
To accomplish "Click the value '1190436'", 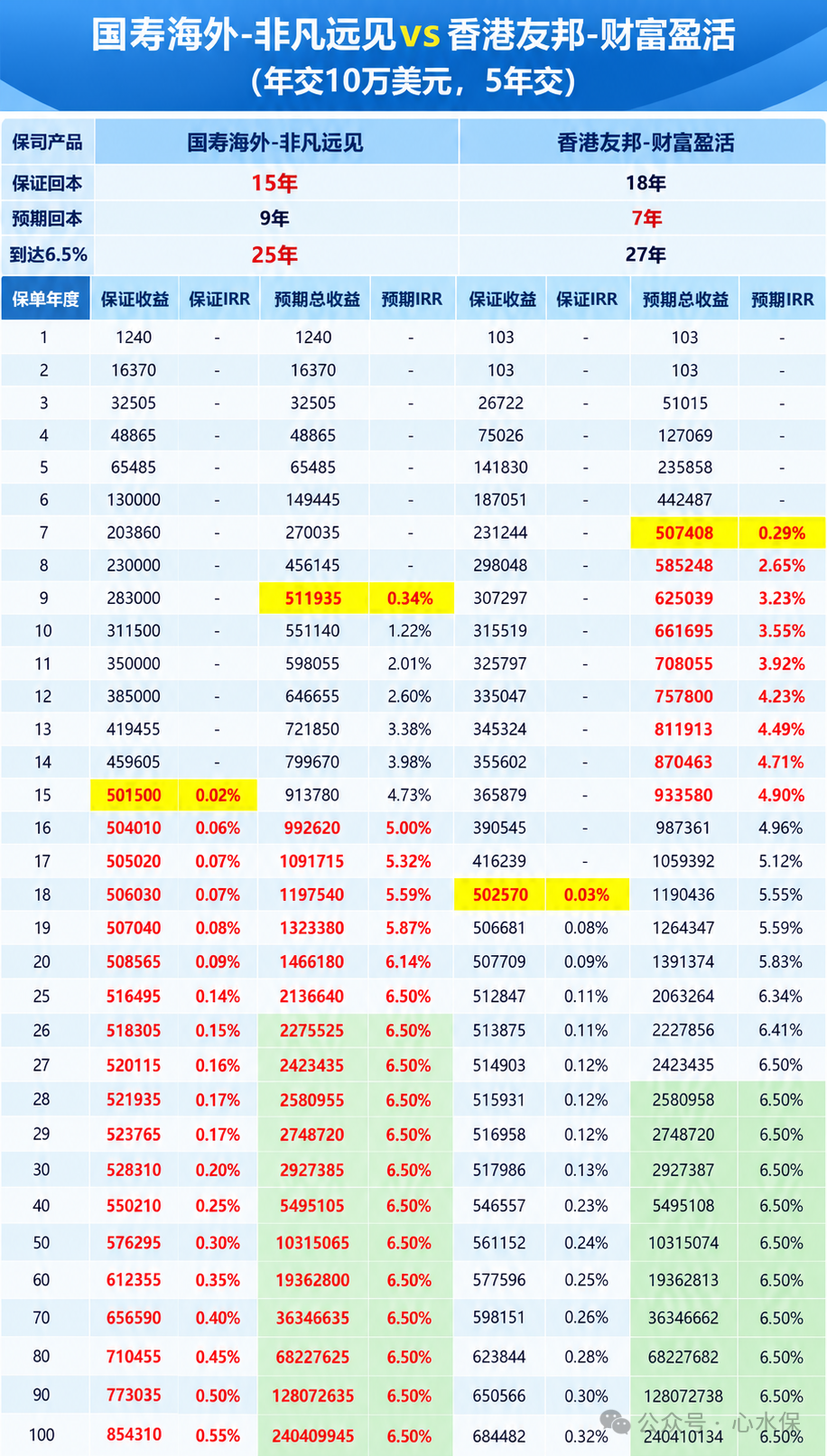I will point(683,895).
